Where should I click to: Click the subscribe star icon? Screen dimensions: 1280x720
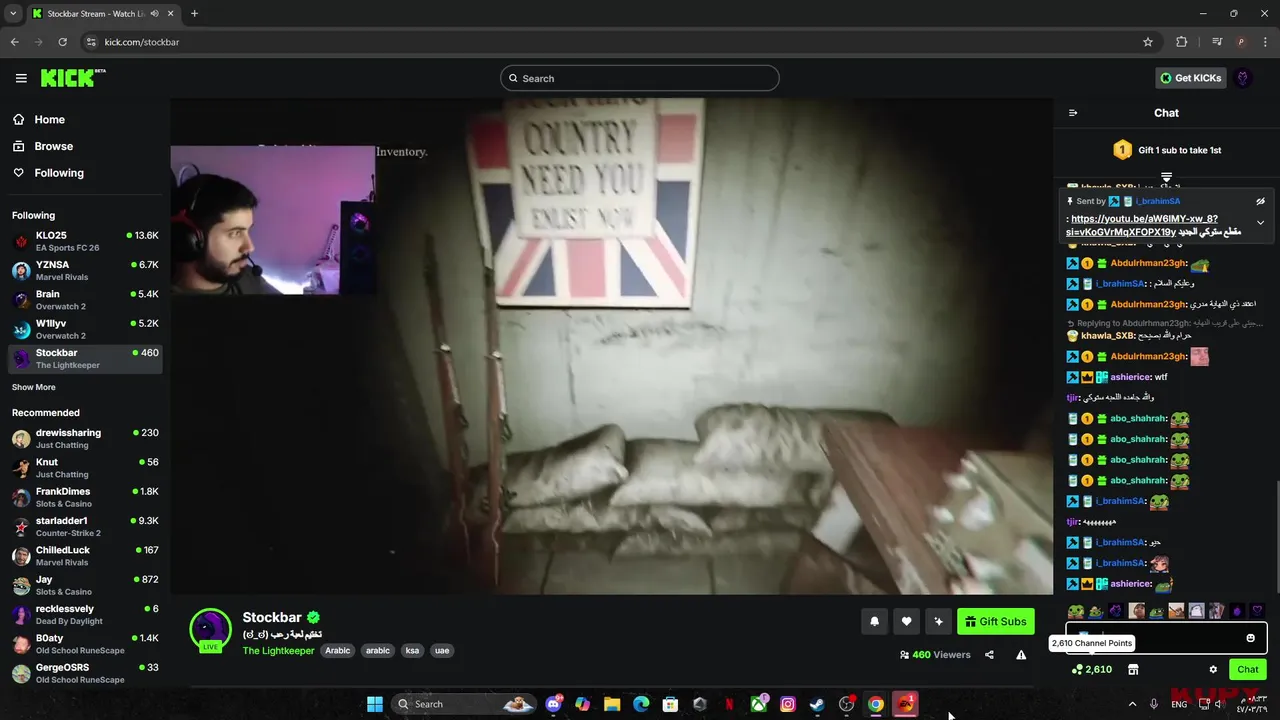click(938, 621)
